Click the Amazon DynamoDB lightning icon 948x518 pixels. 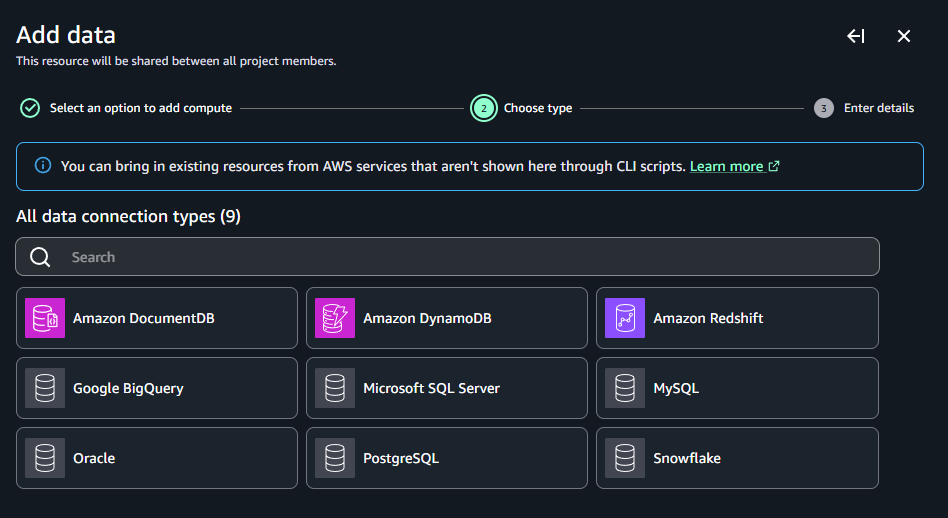click(335, 318)
